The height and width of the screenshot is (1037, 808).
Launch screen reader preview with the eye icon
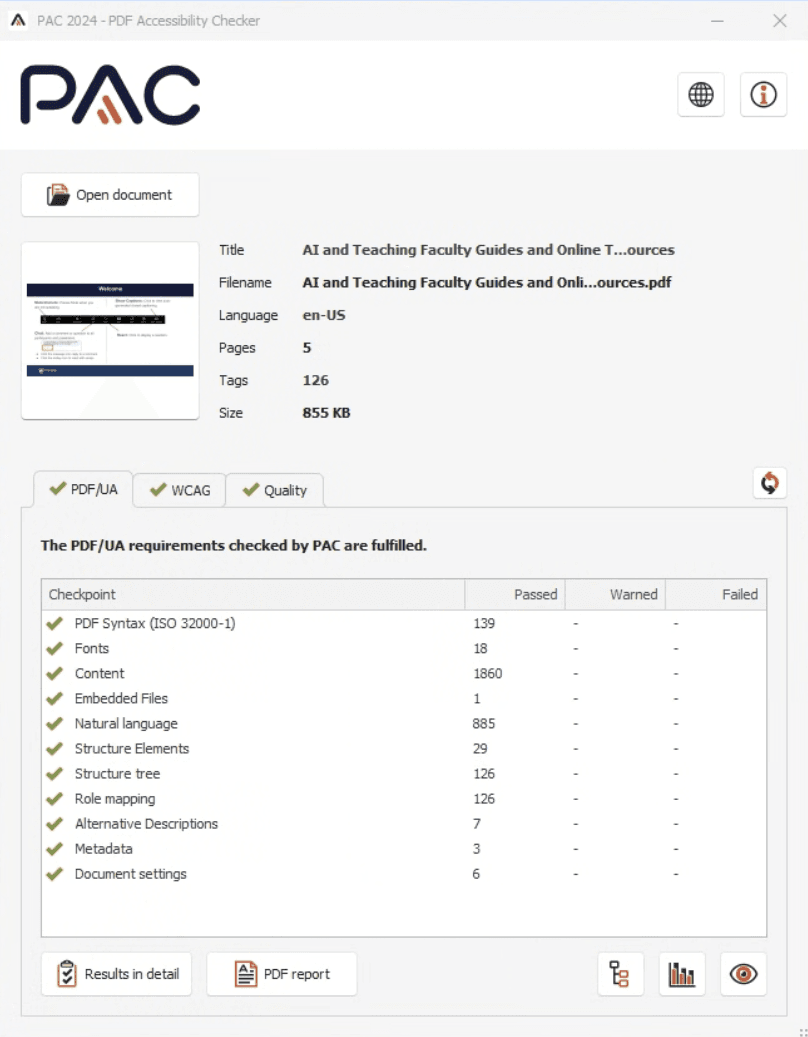[743, 973]
